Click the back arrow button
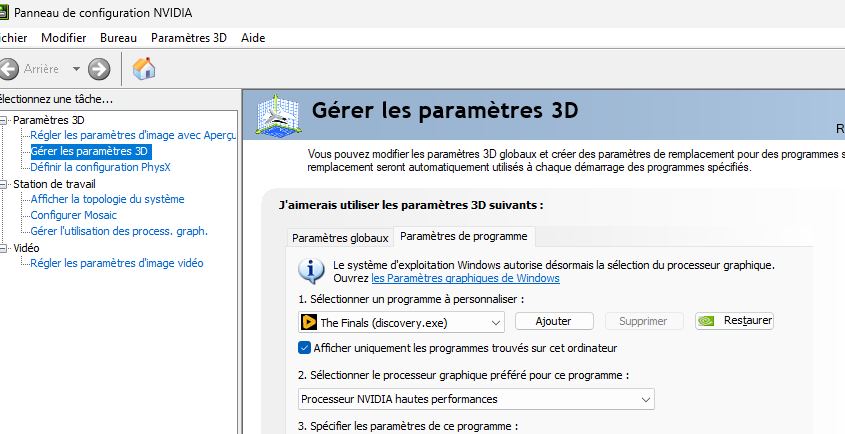This screenshot has width=845, height=434. [x=8, y=69]
